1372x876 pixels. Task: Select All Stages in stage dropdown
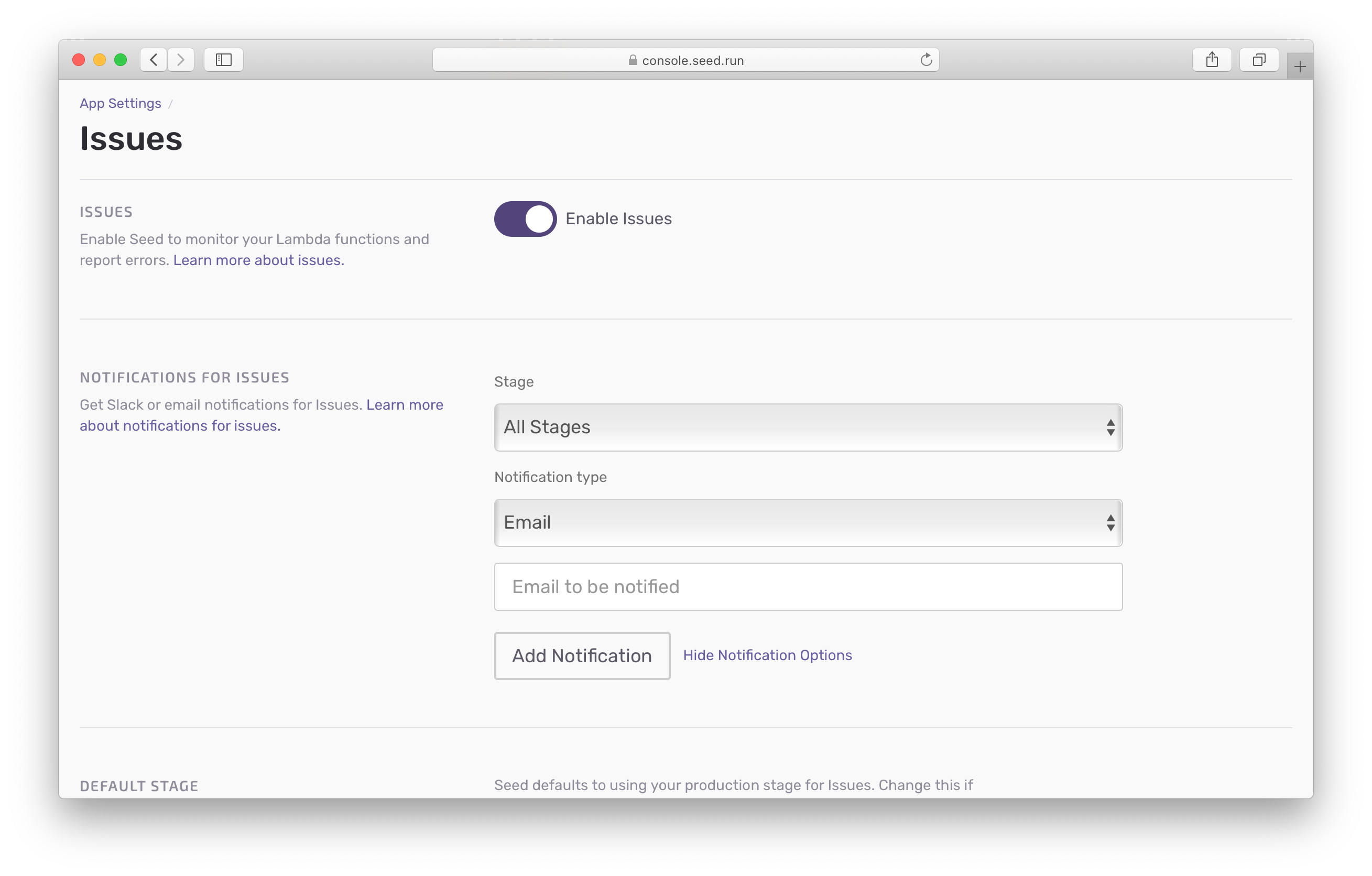tap(808, 427)
